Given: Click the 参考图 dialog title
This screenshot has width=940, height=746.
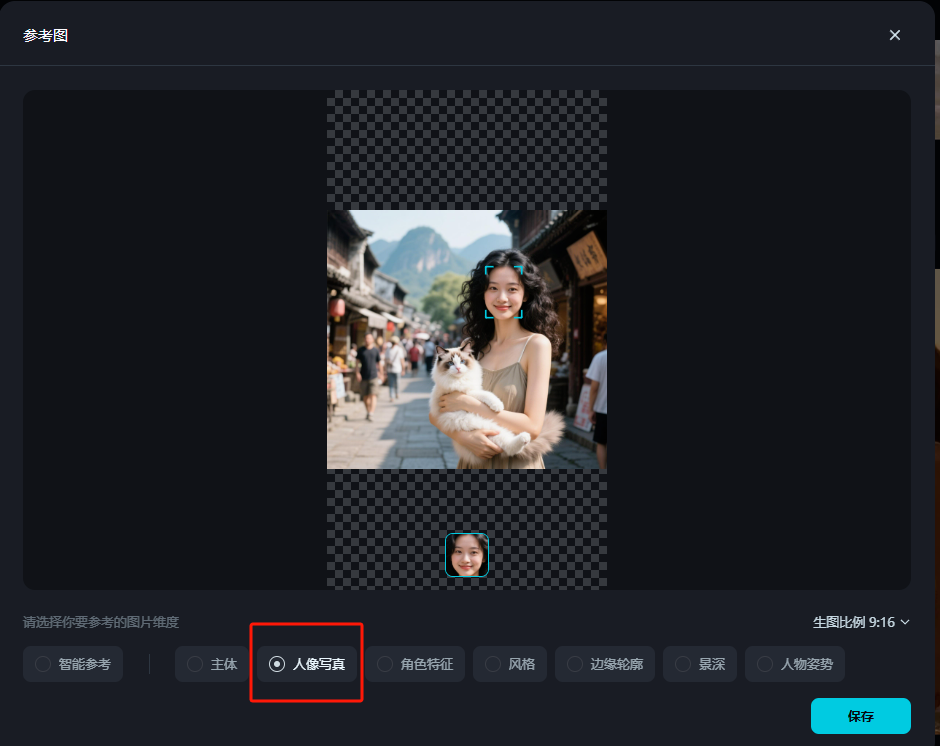Looking at the screenshot, I should 46,35.
